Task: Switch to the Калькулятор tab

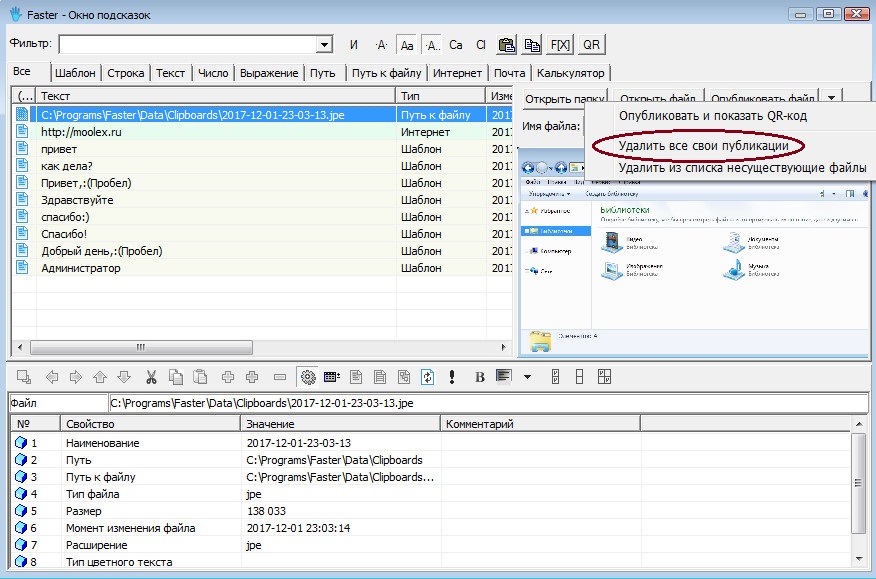Action: tap(570, 73)
